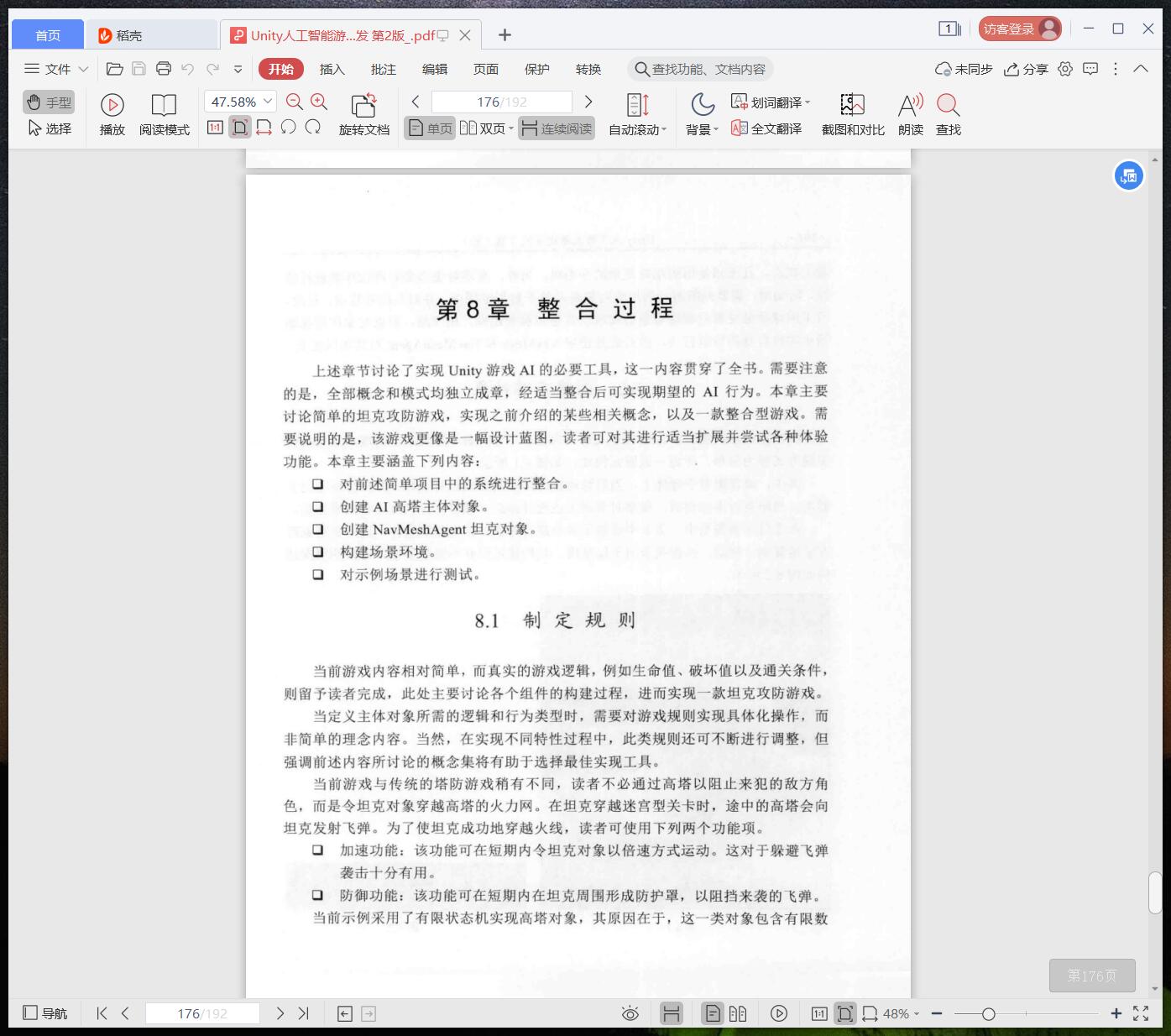Jump to last page in status bar
Viewport: 1171px width, 1036px height.
click(304, 1013)
